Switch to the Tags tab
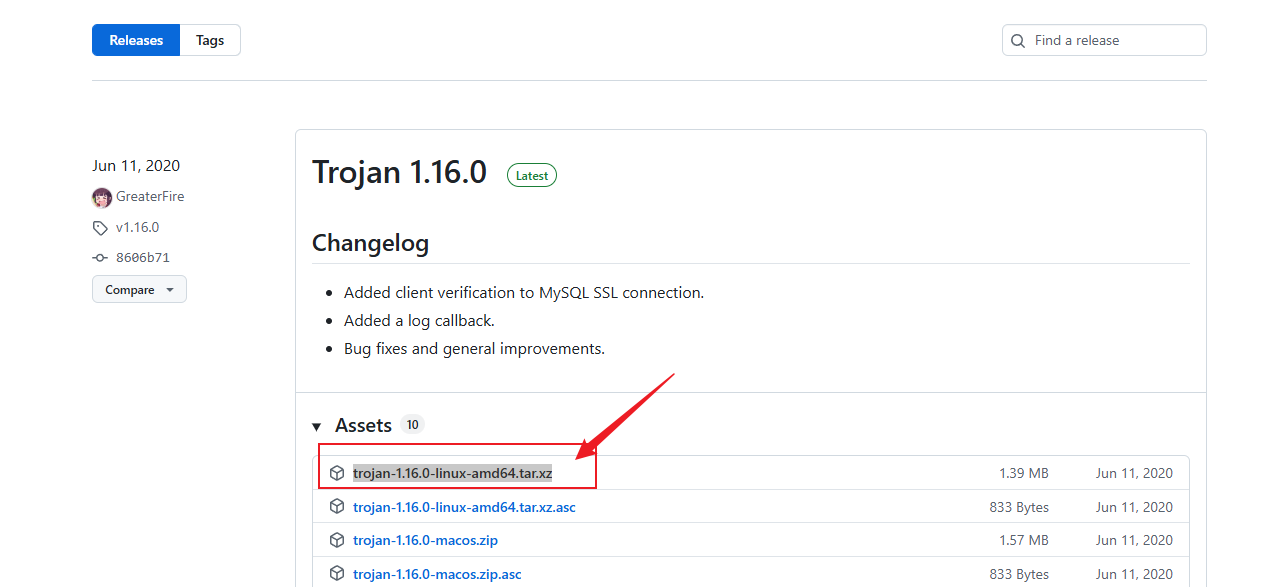 [210, 40]
